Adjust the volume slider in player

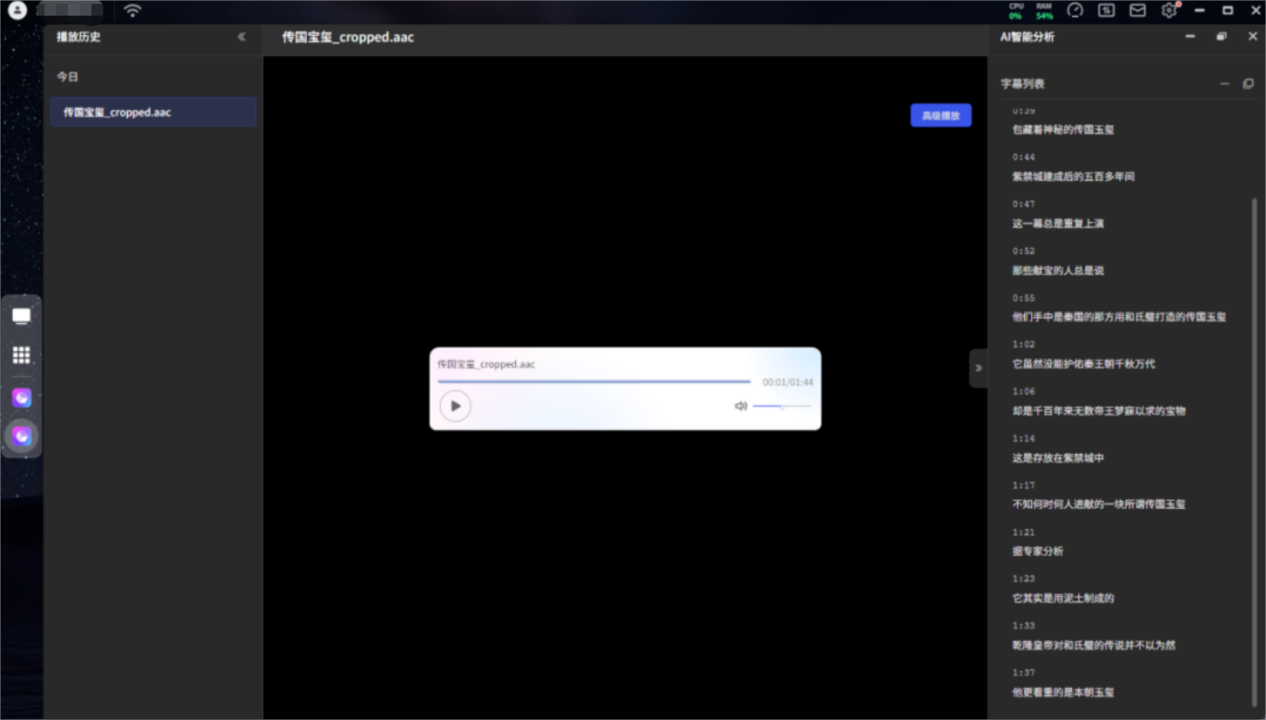[x=781, y=406]
